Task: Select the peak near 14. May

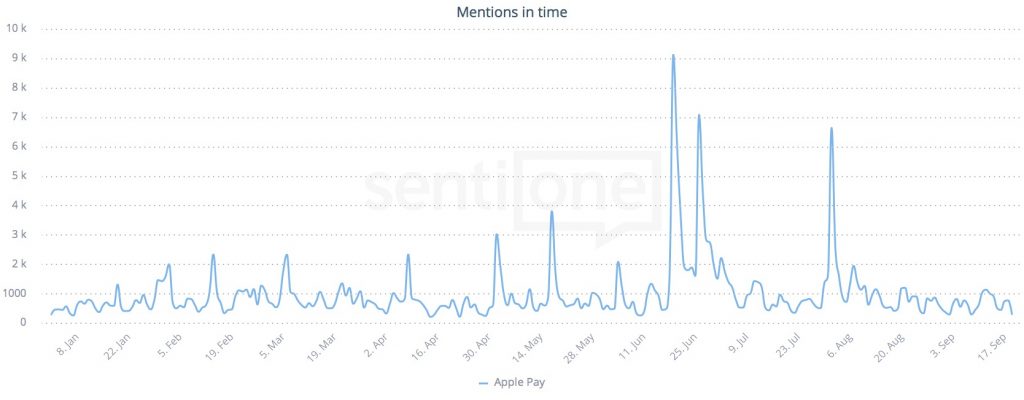Action: (x=551, y=212)
